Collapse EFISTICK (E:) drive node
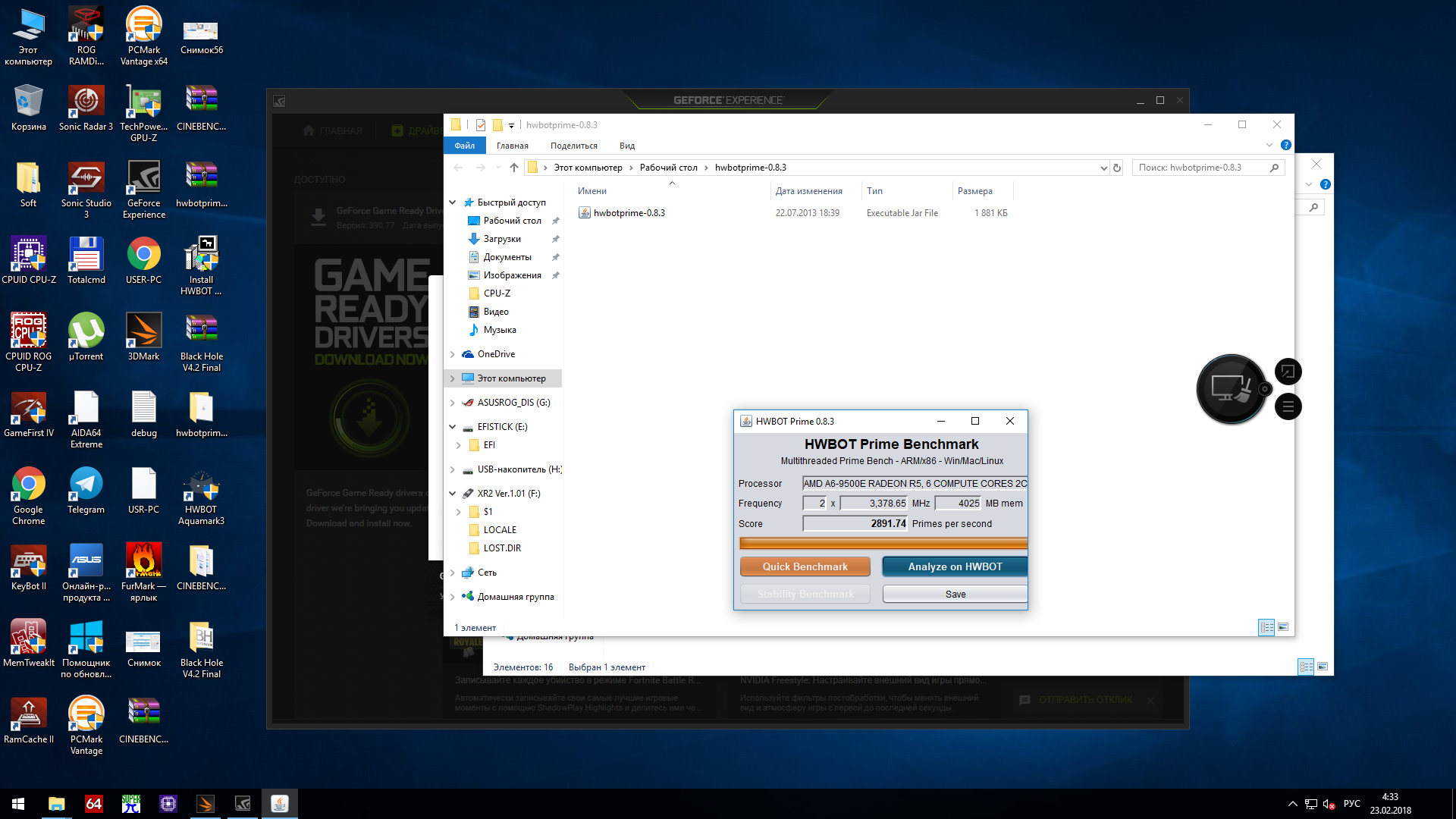This screenshot has height=819, width=1456. pyautogui.click(x=453, y=427)
